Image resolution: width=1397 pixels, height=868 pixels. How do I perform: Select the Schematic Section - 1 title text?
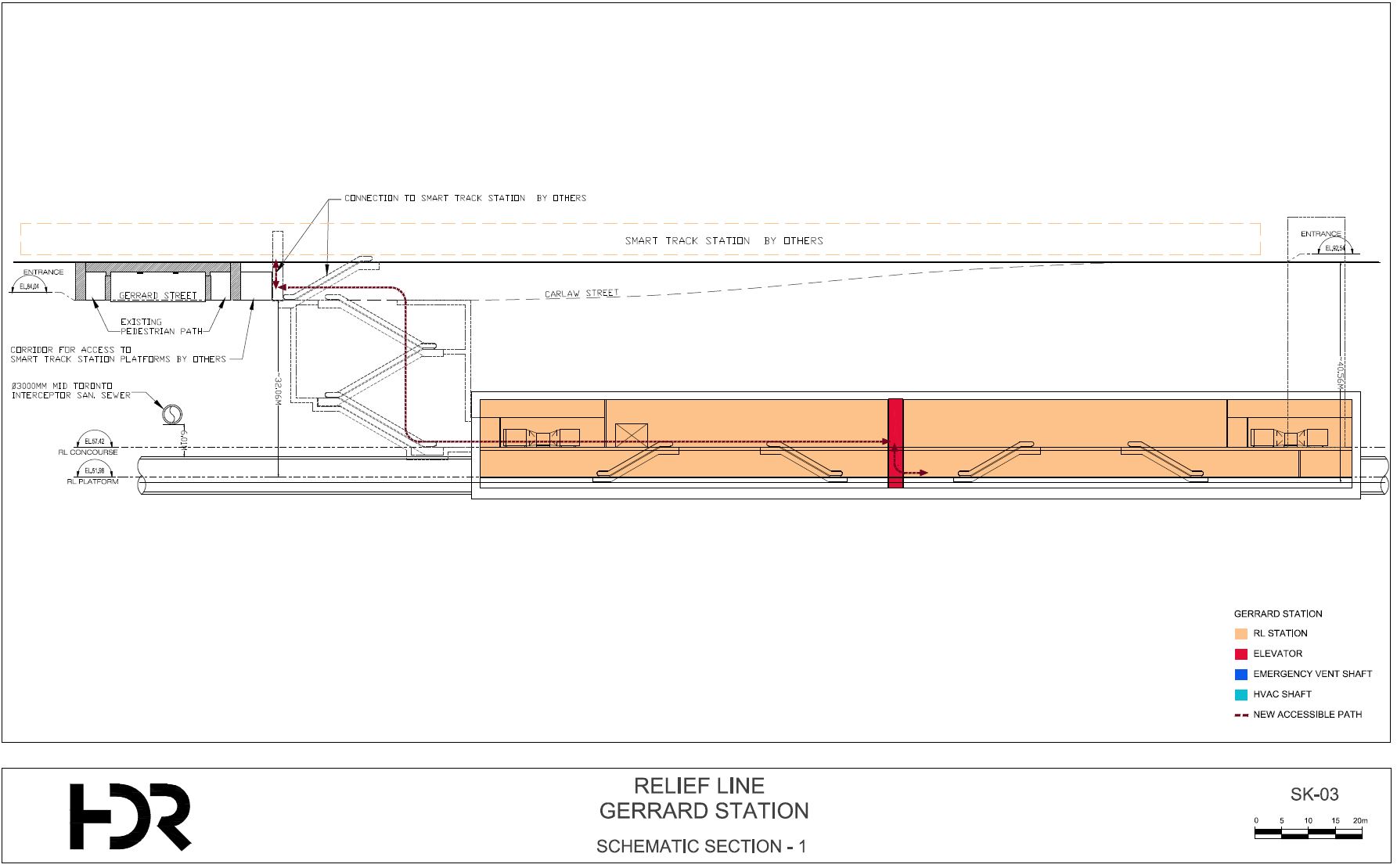click(700, 847)
